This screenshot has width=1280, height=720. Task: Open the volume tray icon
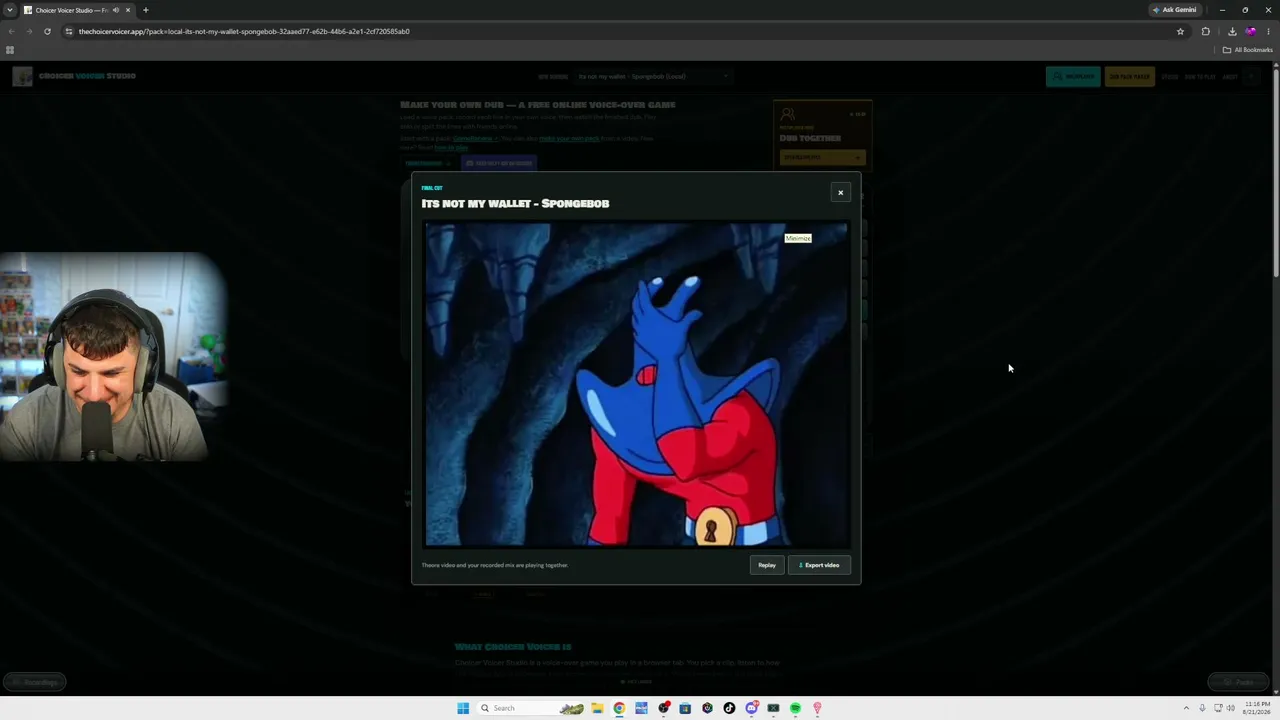1229,708
